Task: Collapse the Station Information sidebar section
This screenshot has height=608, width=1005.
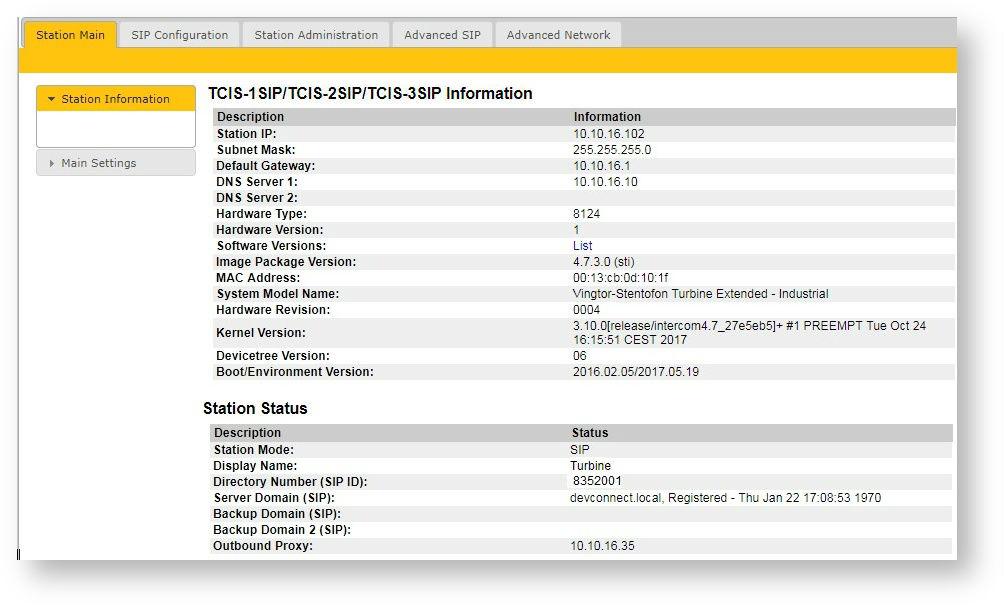Action: pos(115,99)
